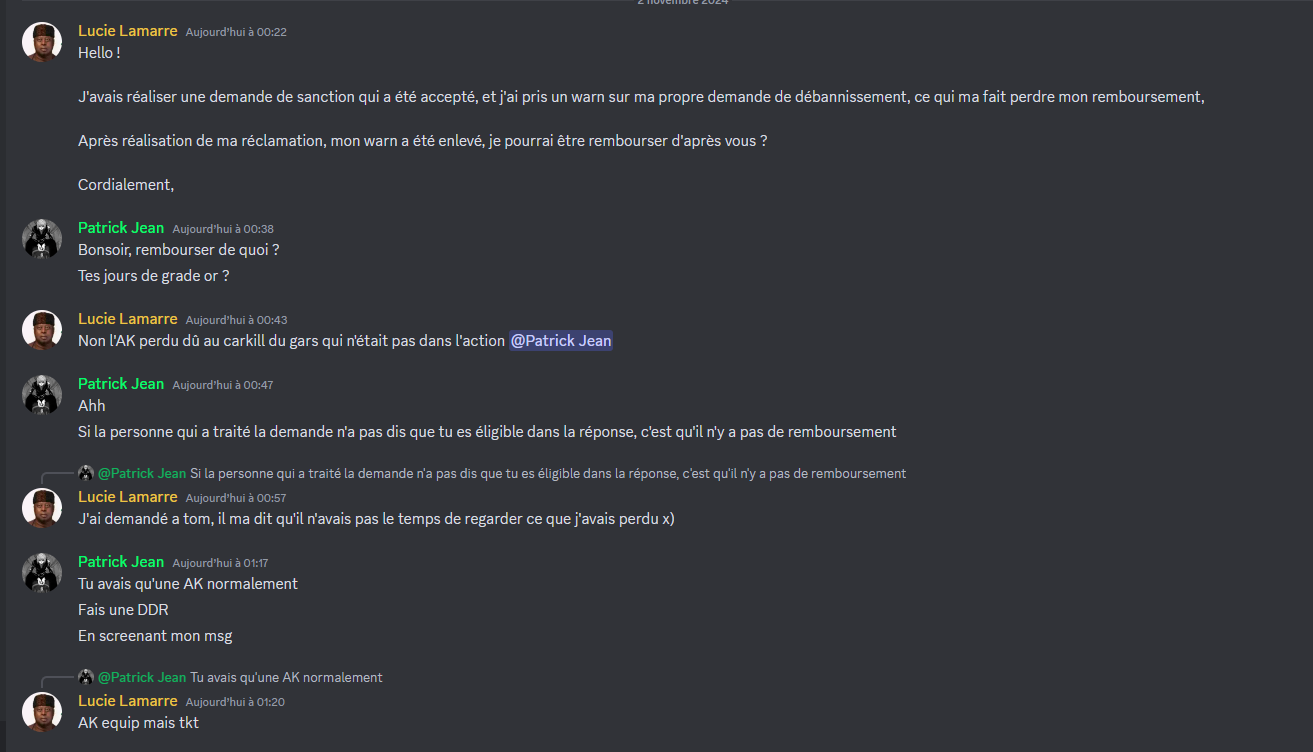Image resolution: width=1313 pixels, height=752 pixels.
Task: Click the tiny reply avatar above the 00:57 message
Action: (x=86, y=473)
